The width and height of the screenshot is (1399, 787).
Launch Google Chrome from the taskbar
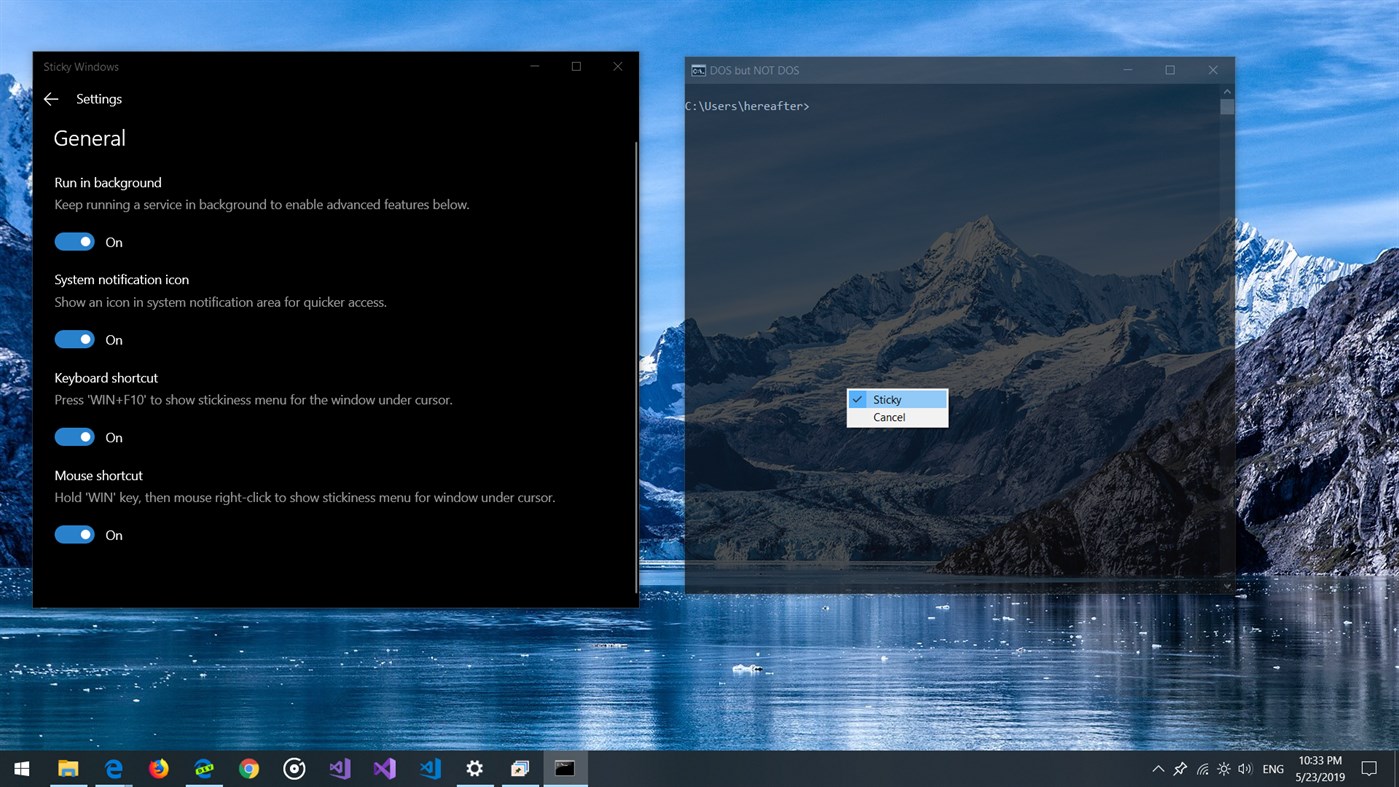(248, 768)
